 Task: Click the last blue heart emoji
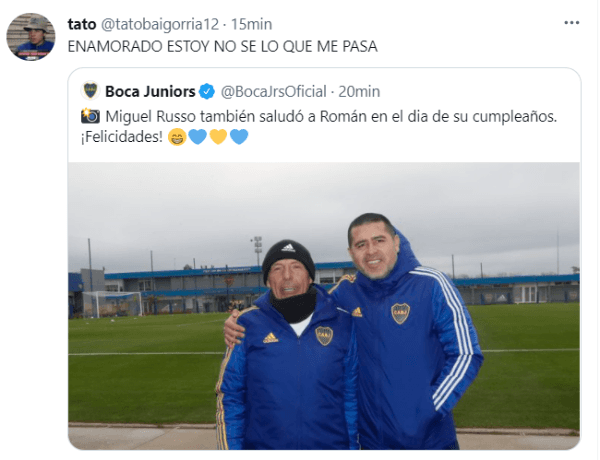(239, 137)
